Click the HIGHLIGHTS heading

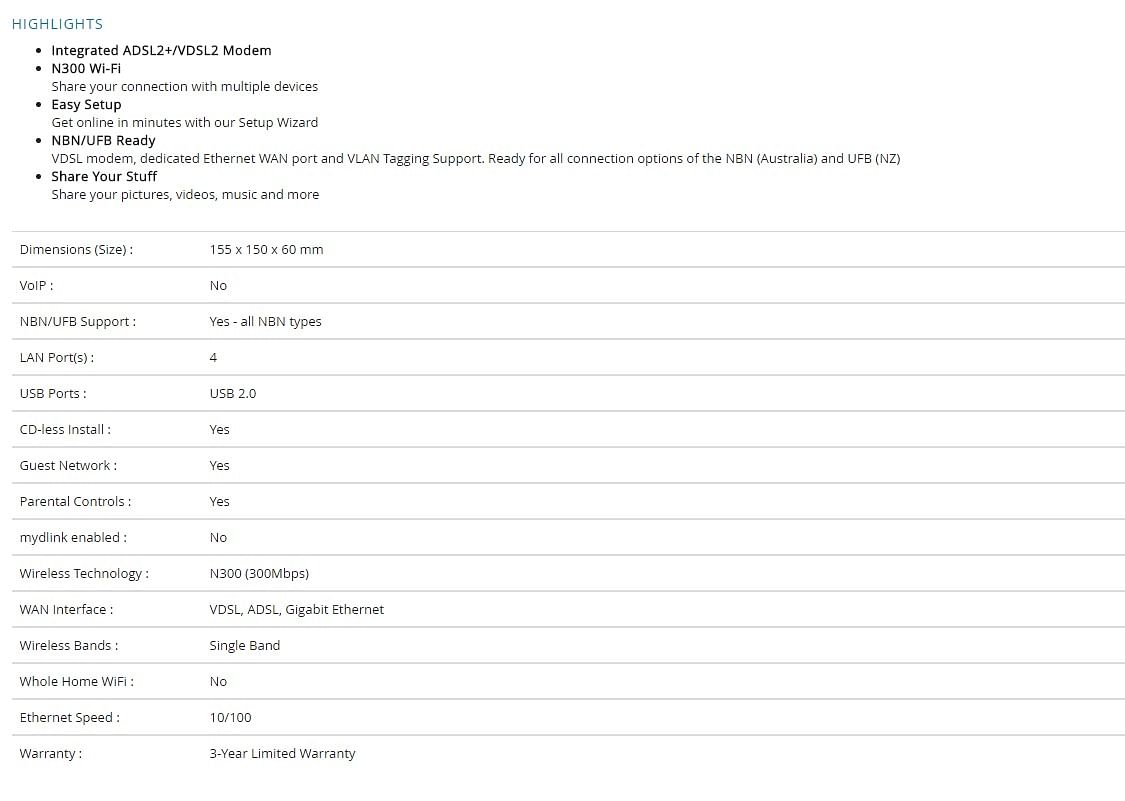[x=57, y=24]
